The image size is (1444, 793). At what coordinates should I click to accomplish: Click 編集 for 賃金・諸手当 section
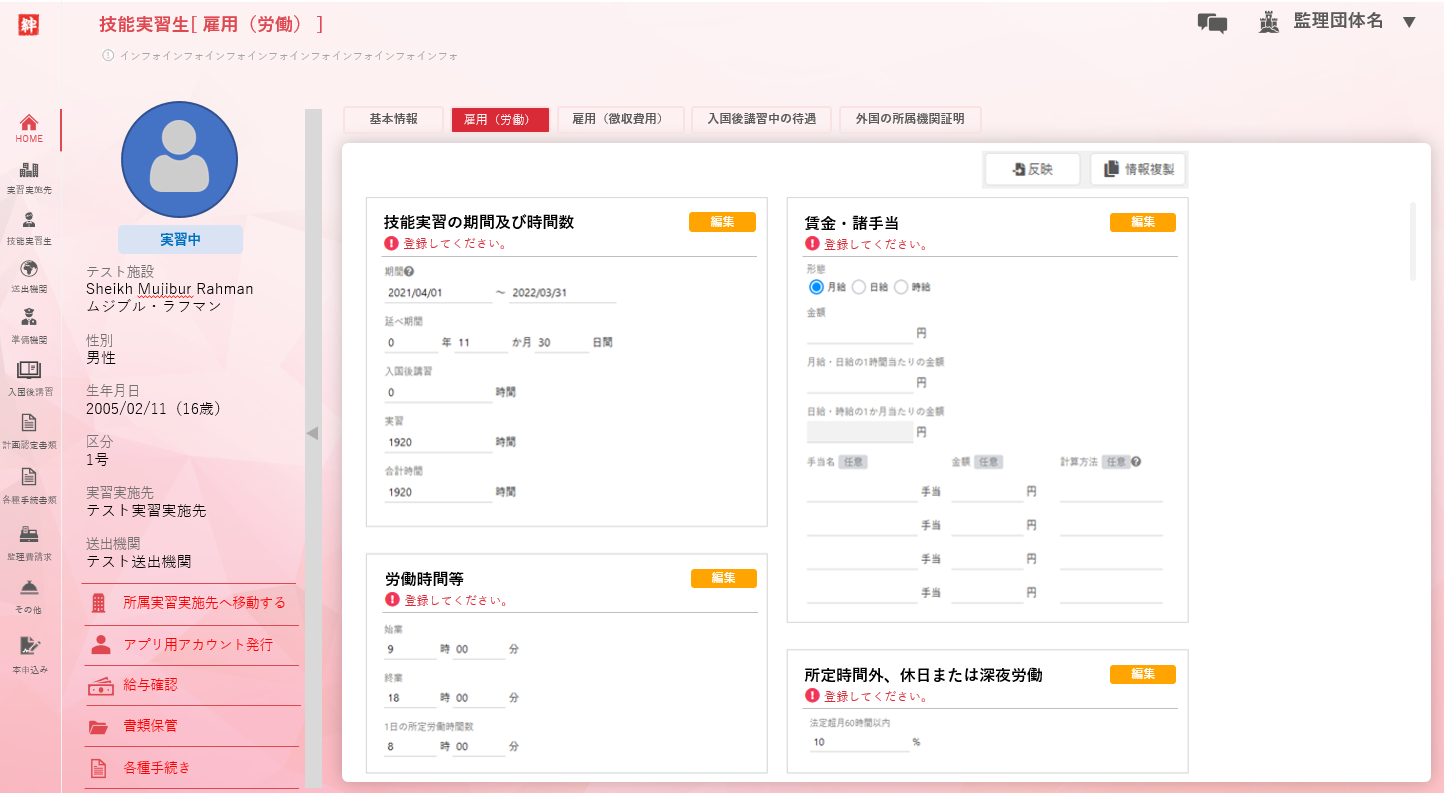click(x=1142, y=222)
